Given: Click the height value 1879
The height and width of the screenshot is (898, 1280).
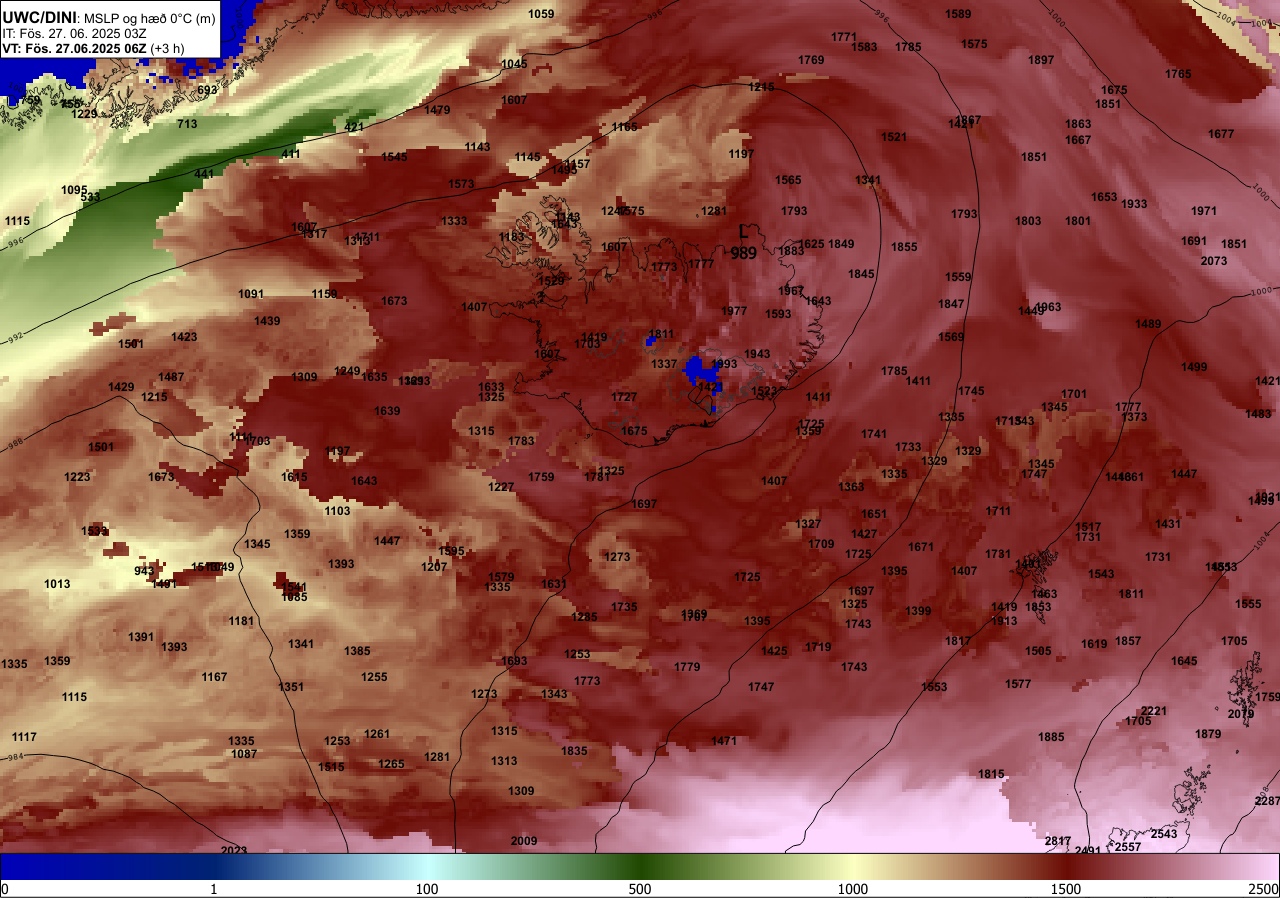Looking at the screenshot, I should click(x=1208, y=734).
